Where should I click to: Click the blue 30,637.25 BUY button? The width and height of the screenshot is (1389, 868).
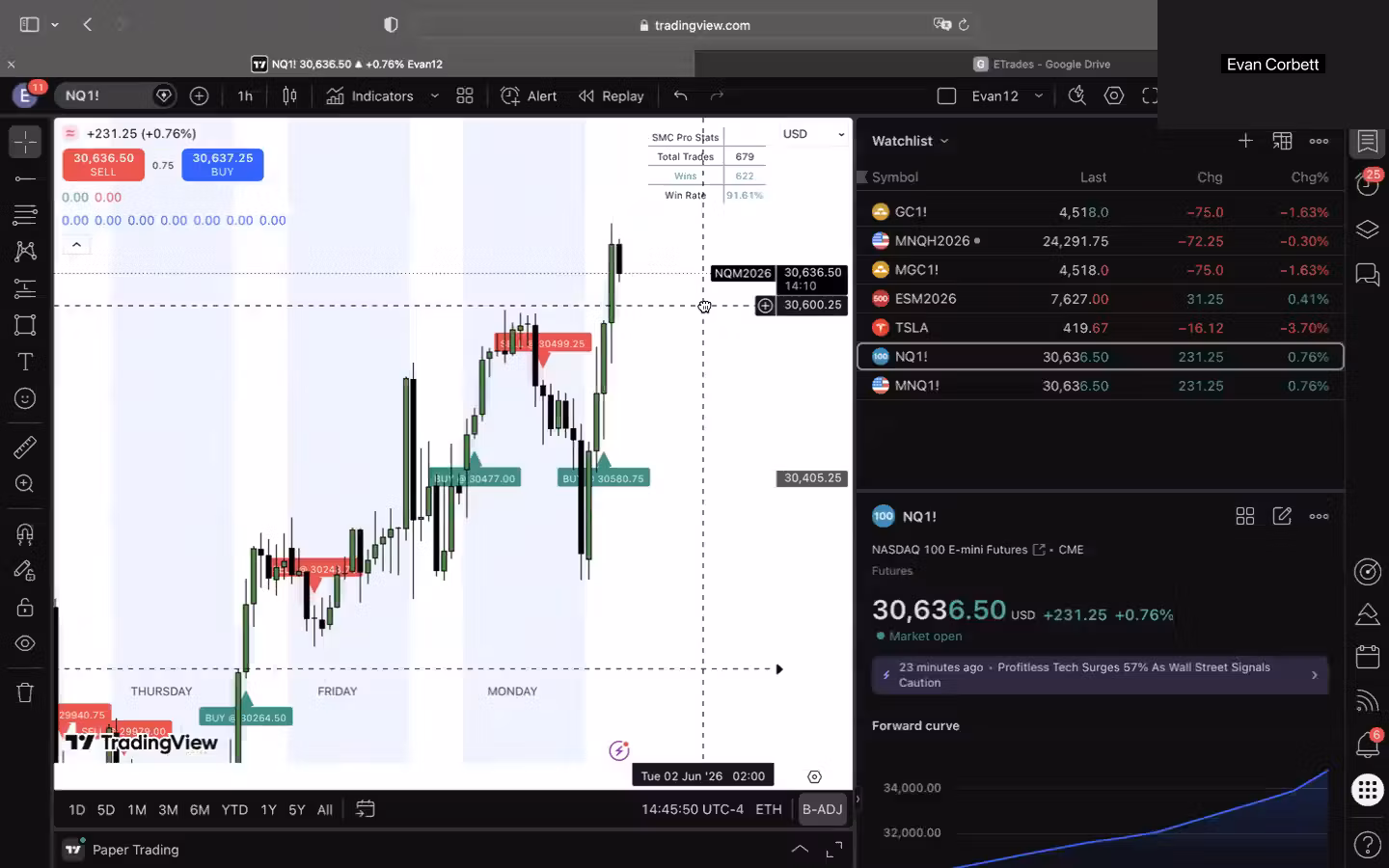point(222,164)
